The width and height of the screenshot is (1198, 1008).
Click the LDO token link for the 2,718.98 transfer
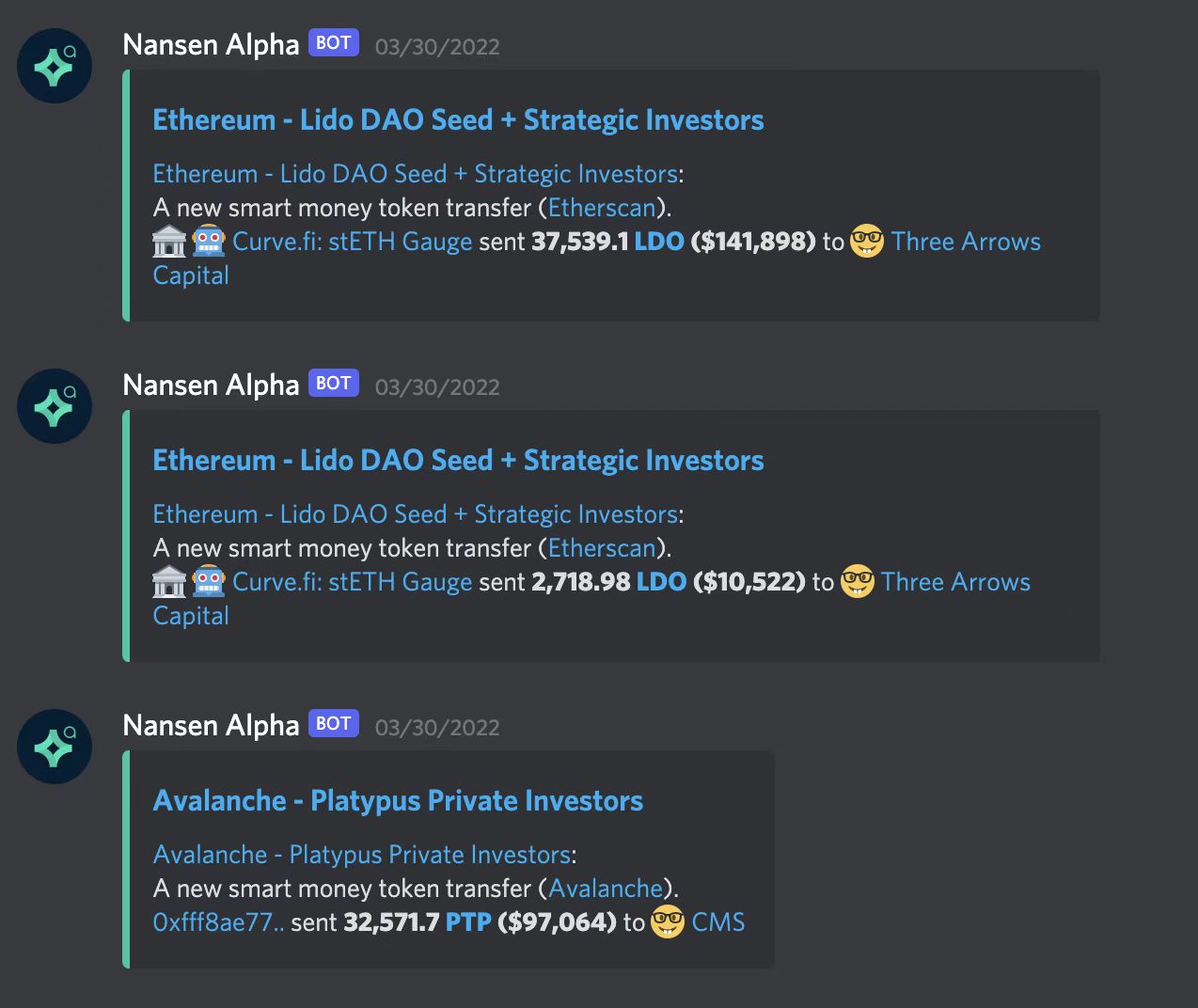(661, 582)
